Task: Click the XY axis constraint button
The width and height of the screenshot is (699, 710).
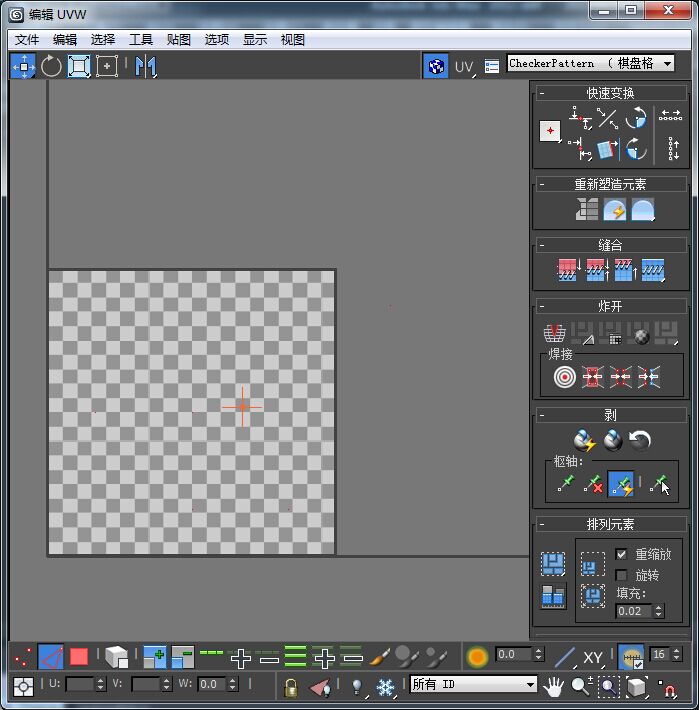Action: click(x=593, y=657)
